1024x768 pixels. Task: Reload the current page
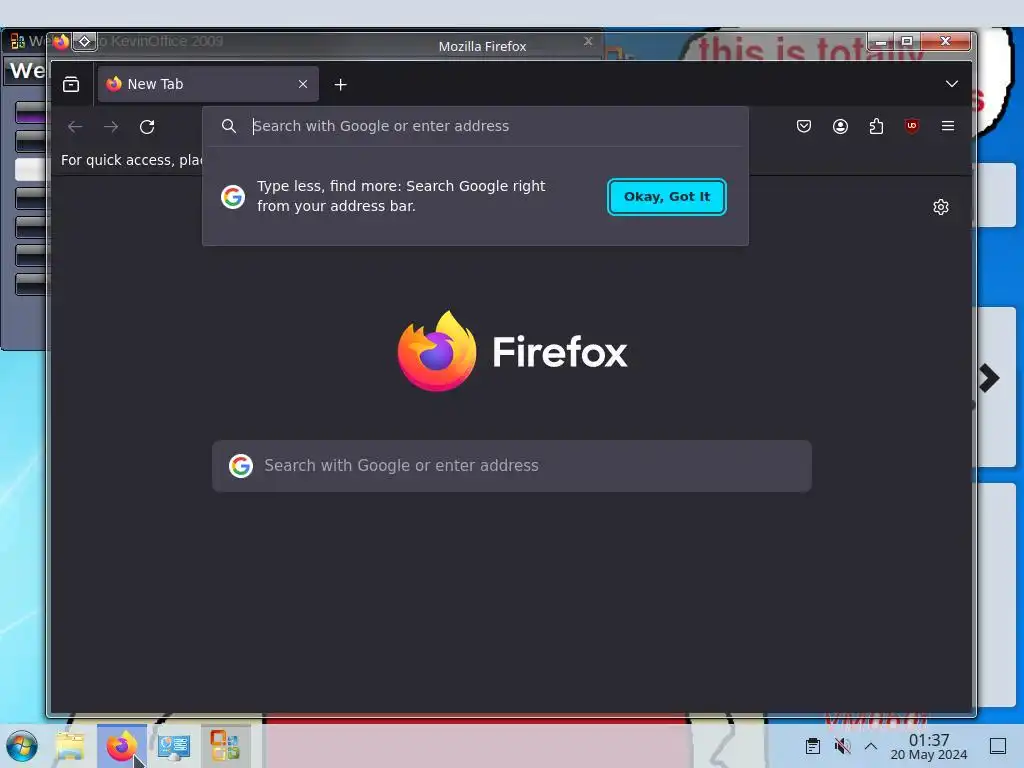pyautogui.click(x=147, y=127)
